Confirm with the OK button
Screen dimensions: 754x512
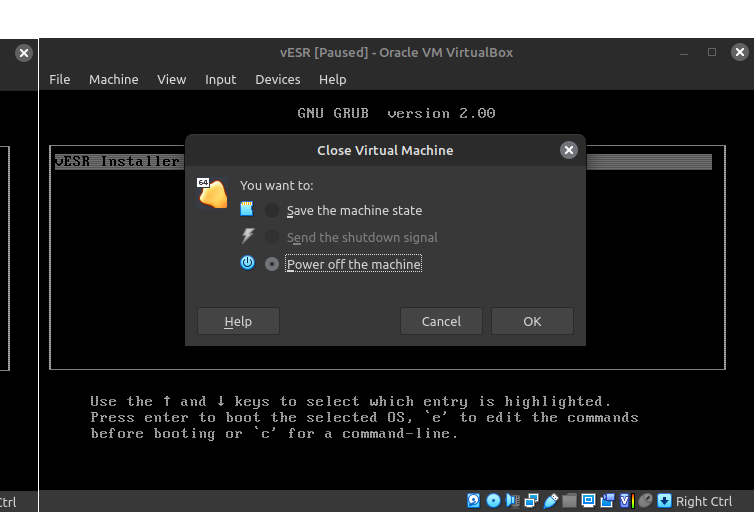coord(532,321)
